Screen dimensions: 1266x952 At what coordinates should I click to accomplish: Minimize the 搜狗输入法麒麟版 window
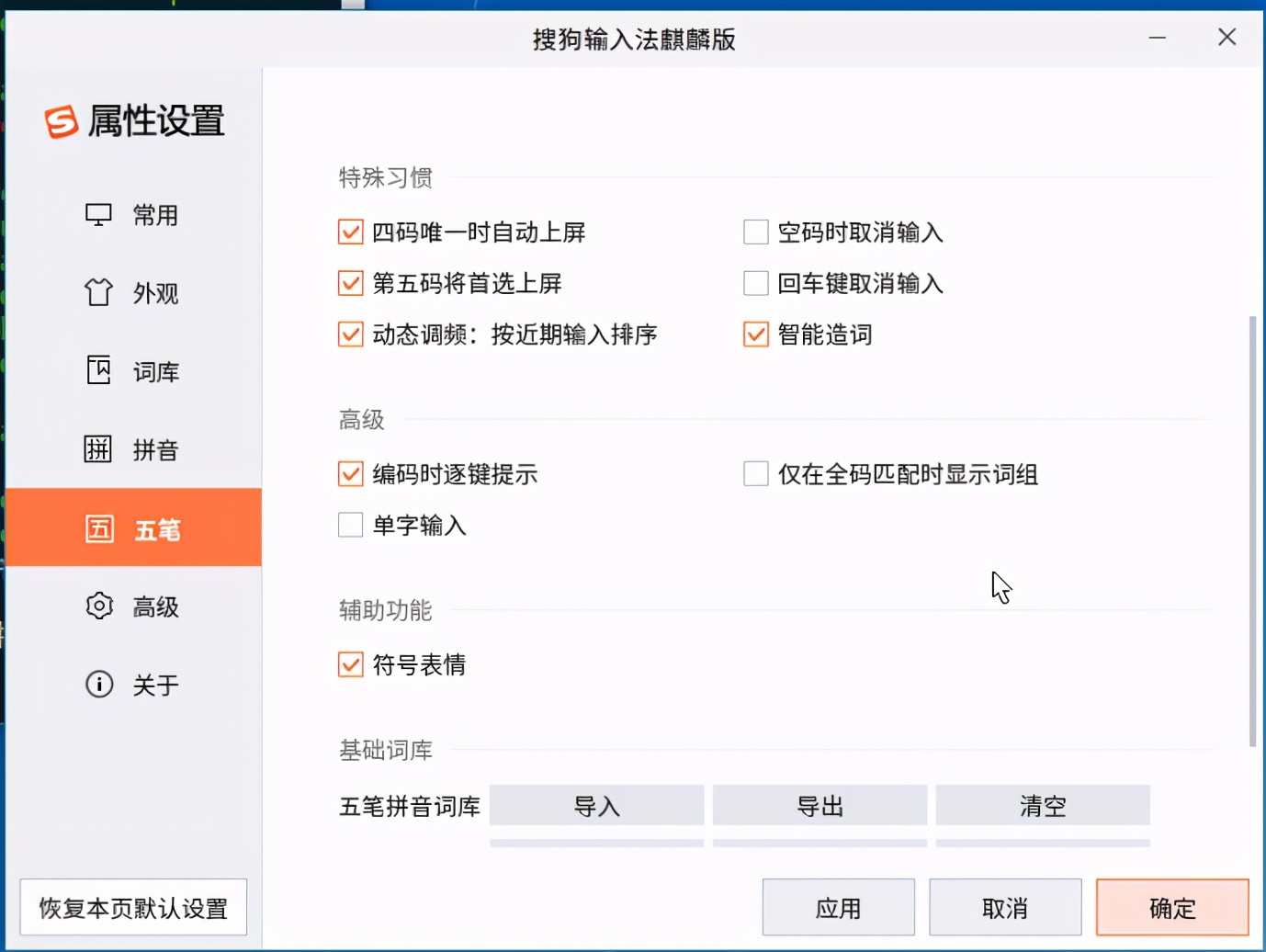[1158, 38]
